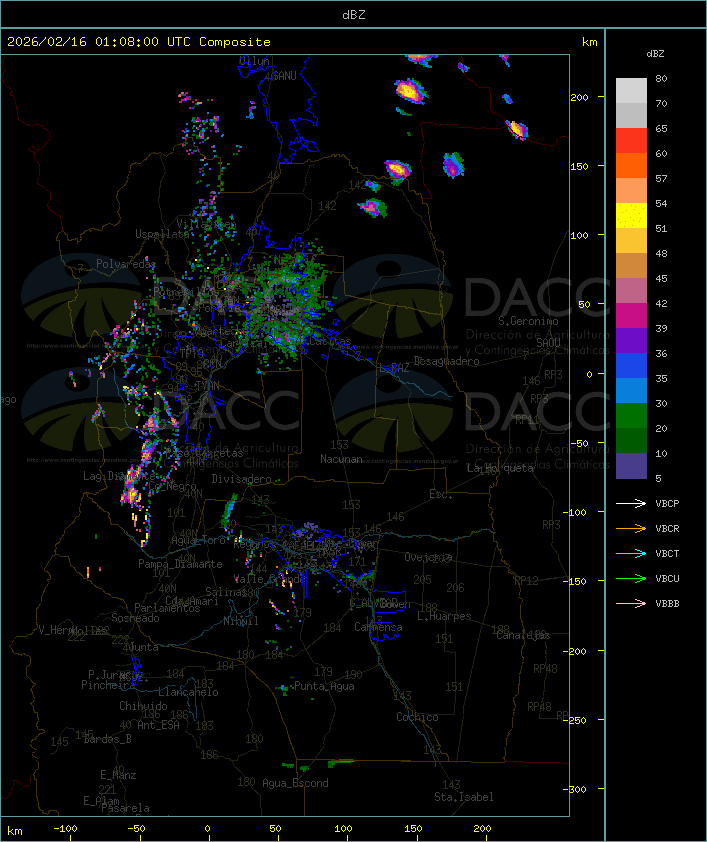Click the Uspallata place label on the map
707x842 pixels.
point(162,234)
